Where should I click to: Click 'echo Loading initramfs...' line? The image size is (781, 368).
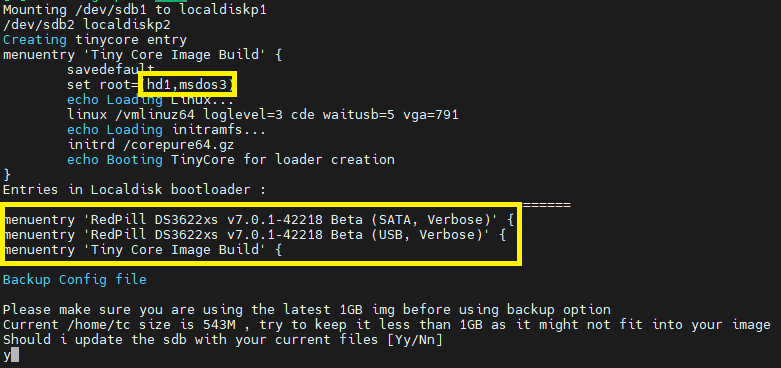coord(166,130)
